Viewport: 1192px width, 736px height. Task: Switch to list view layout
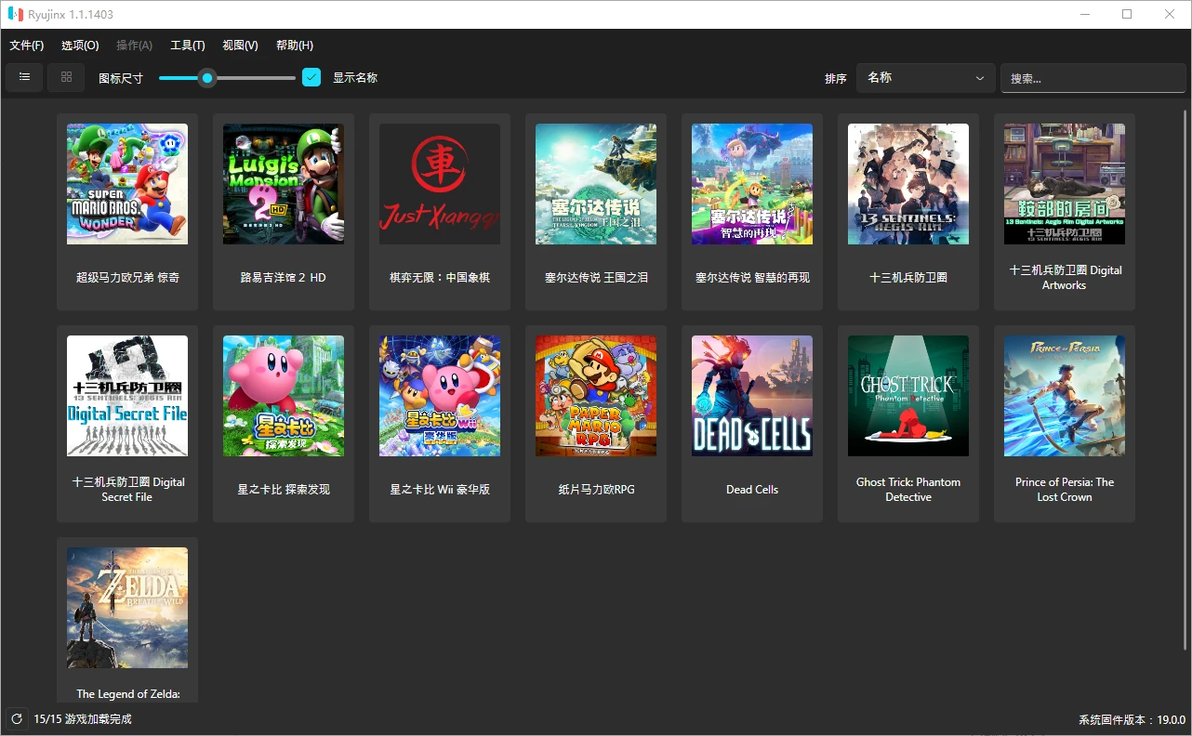click(x=24, y=77)
